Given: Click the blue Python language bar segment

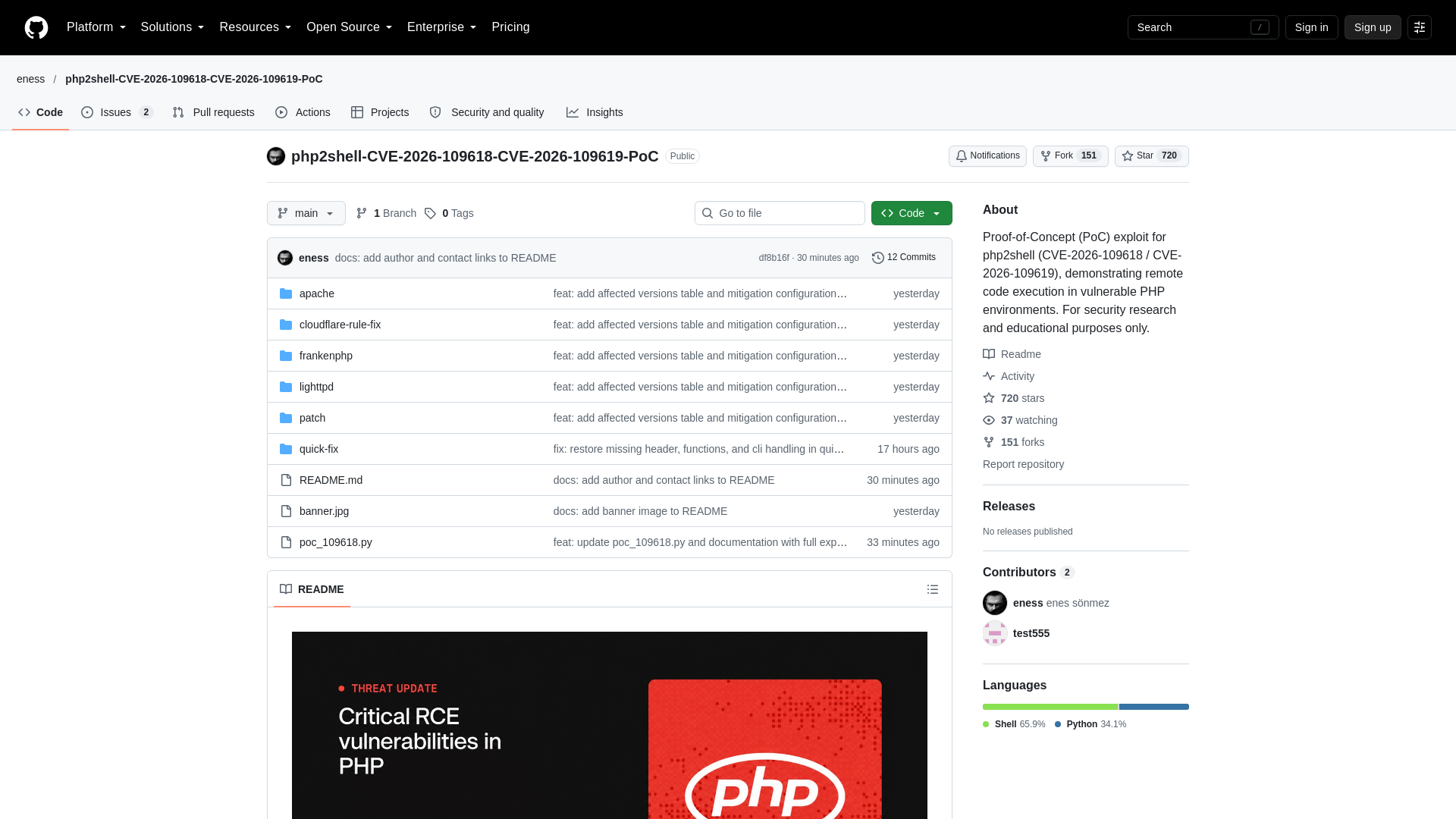Looking at the screenshot, I should (x=1154, y=707).
